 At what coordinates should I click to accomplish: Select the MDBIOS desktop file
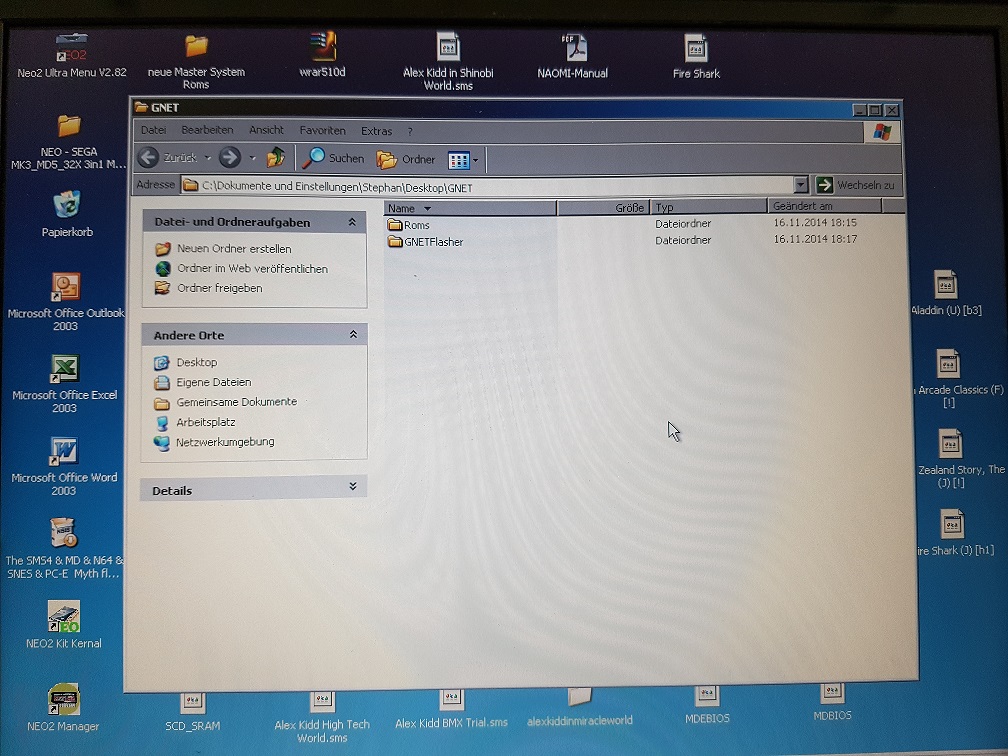(x=832, y=703)
